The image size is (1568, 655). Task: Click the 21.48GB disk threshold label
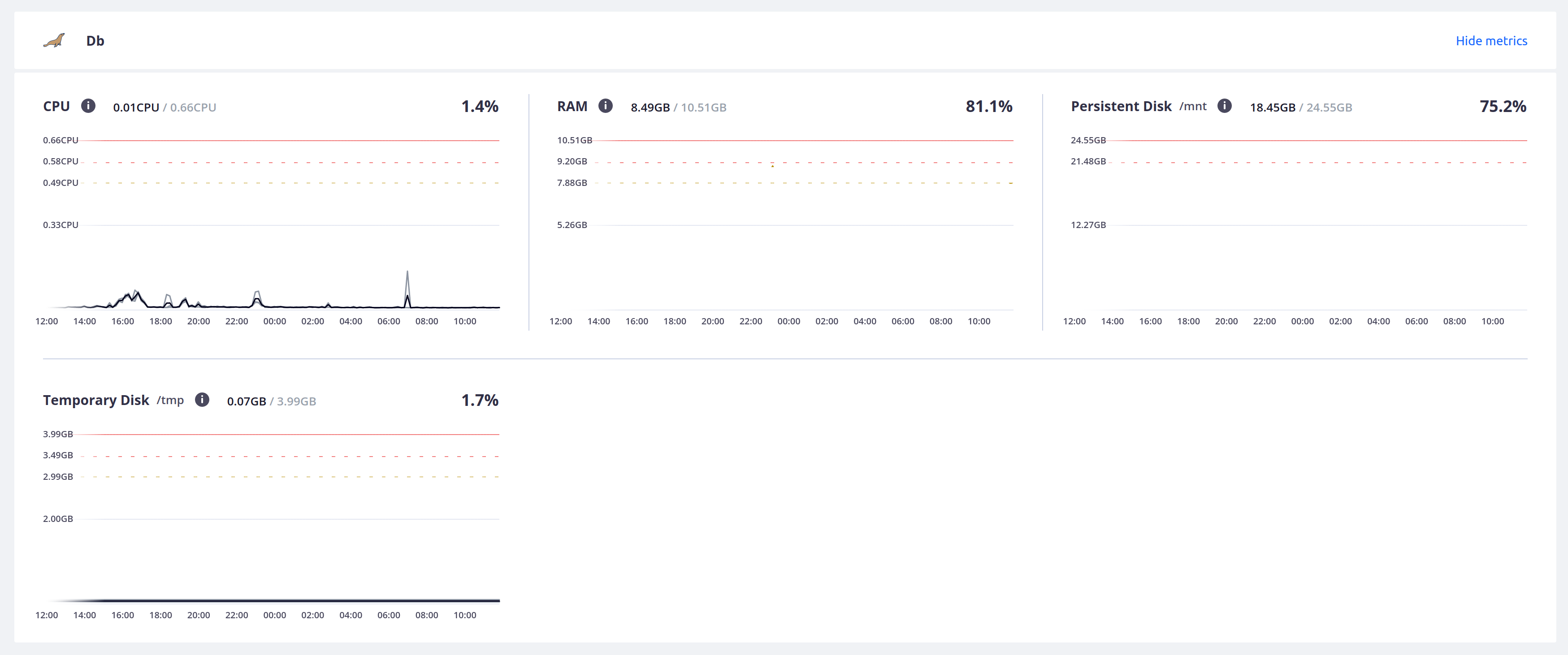[1088, 162]
